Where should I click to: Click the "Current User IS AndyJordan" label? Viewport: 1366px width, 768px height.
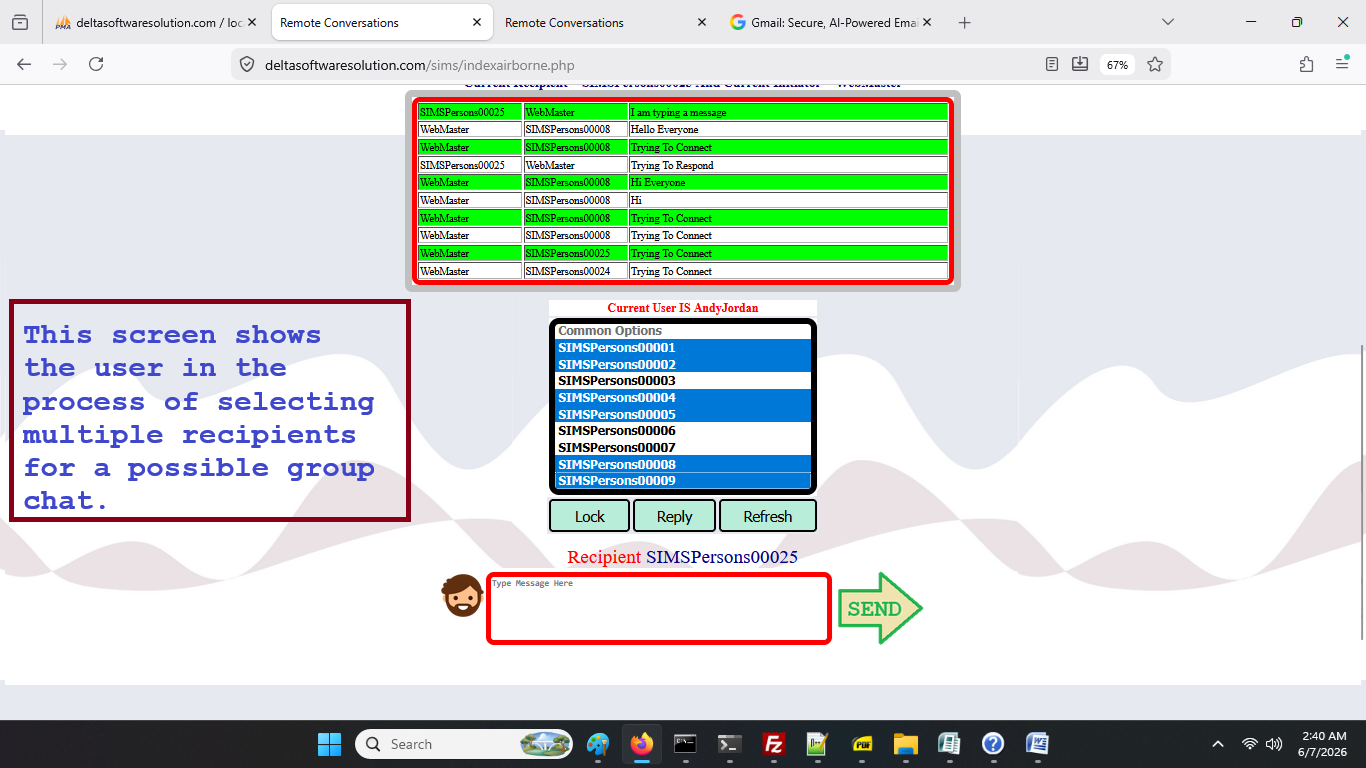(x=683, y=308)
